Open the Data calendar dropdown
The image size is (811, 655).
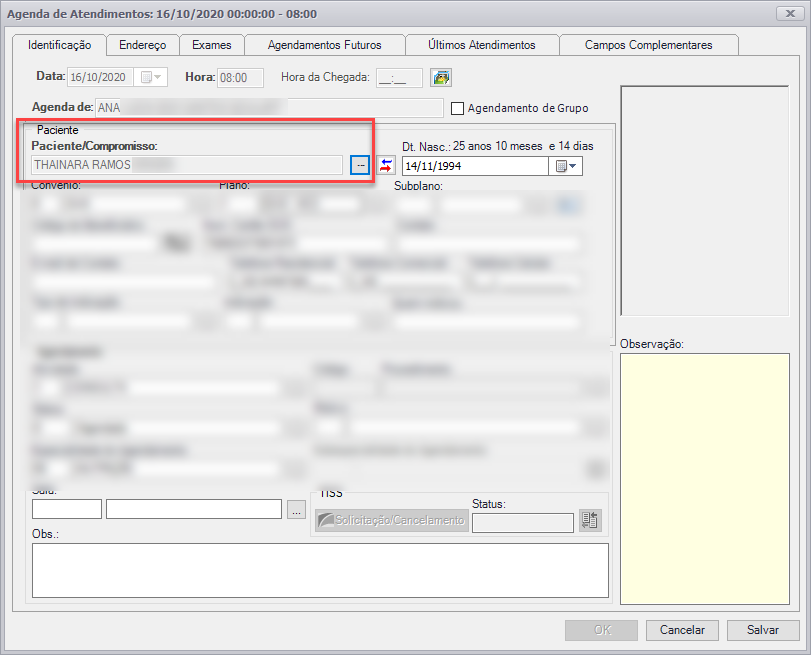(151, 78)
